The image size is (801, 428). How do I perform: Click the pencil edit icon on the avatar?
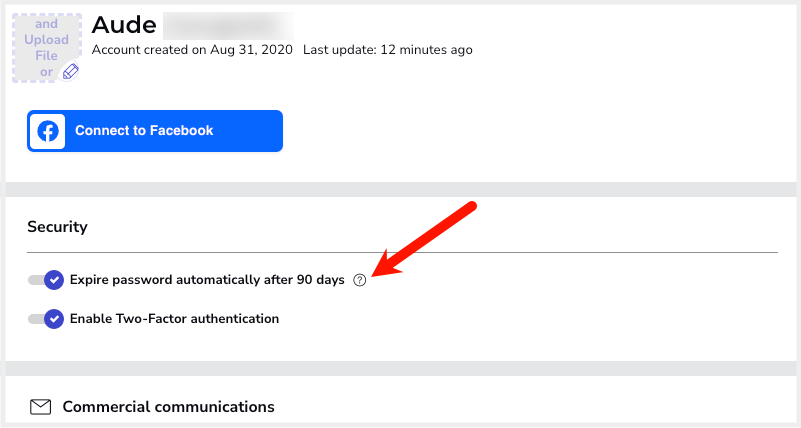[x=70, y=71]
